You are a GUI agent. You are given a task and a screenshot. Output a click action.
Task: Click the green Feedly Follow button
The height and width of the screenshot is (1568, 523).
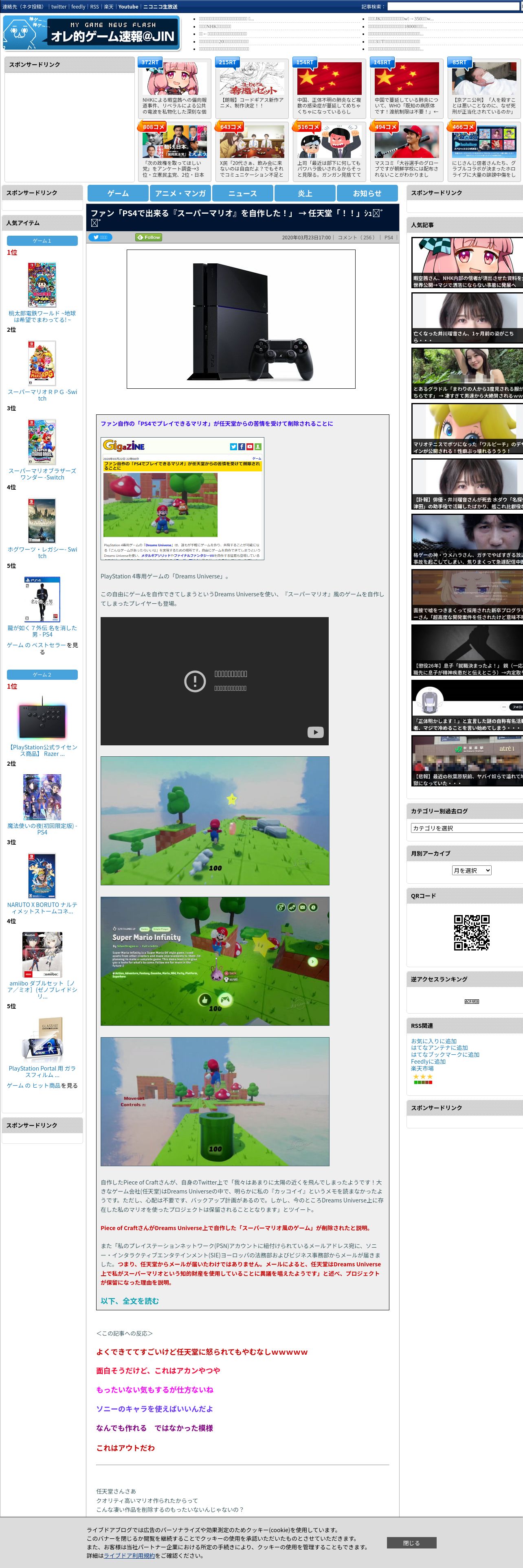tap(149, 237)
